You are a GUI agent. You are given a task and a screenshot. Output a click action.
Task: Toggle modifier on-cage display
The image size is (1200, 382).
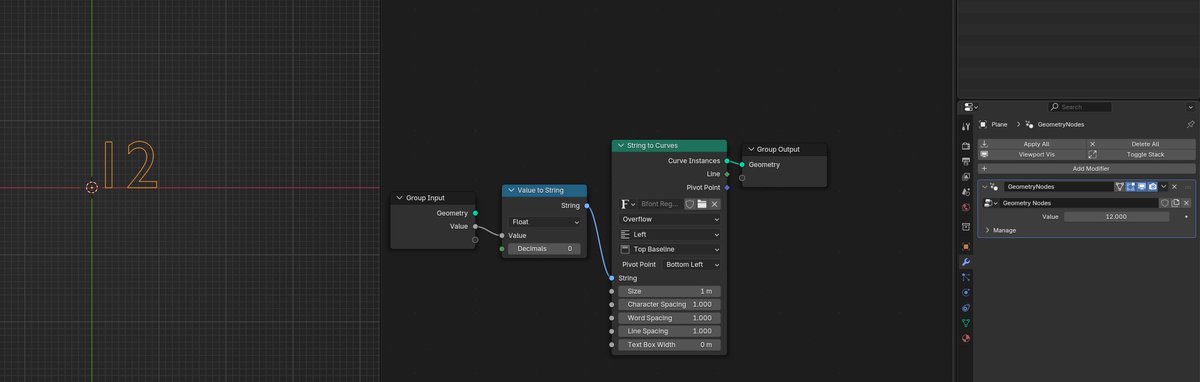coord(1120,187)
